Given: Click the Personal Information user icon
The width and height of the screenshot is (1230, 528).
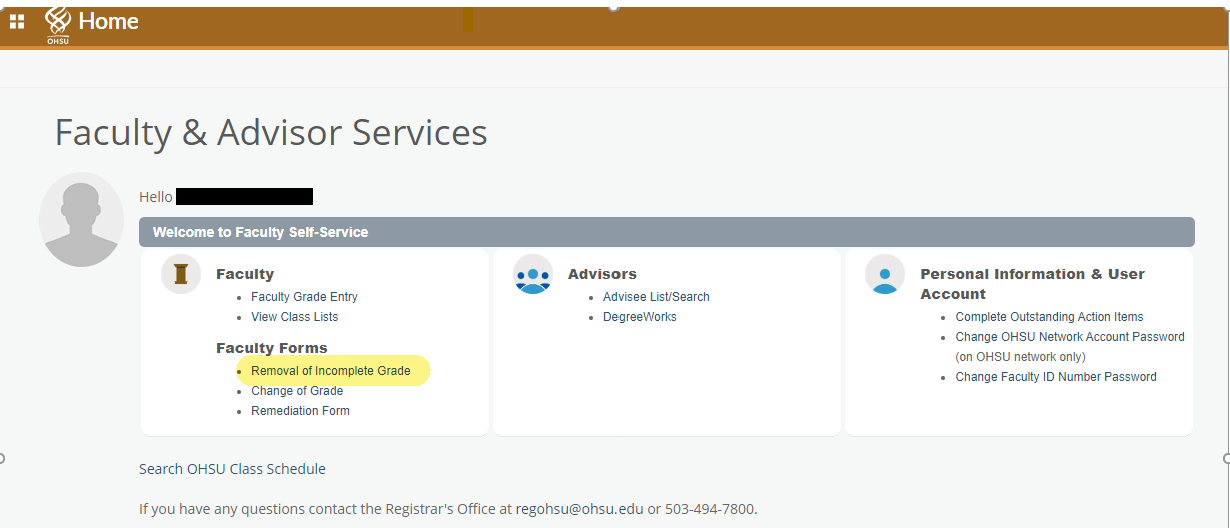Looking at the screenshot, I should (x=885, y=274).
